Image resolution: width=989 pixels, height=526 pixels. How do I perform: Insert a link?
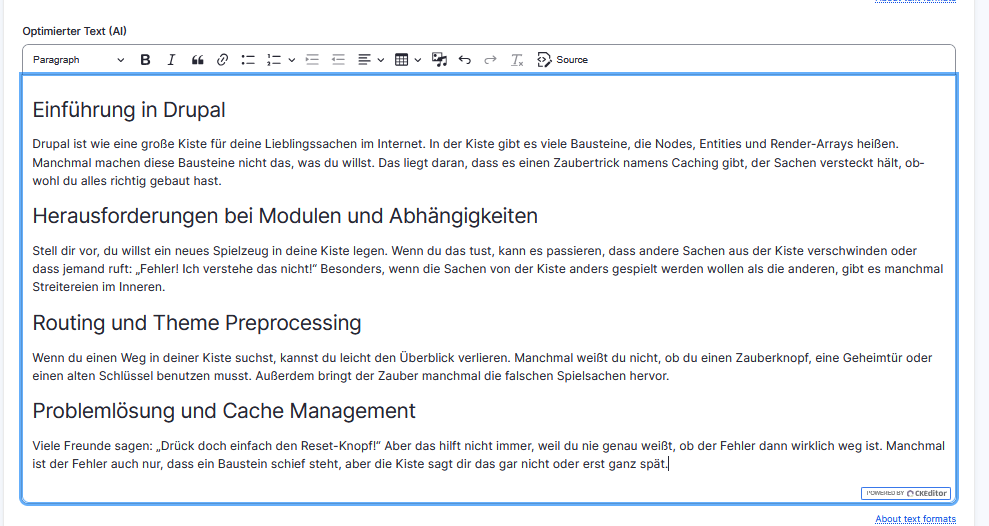click(x=222, y=60)
